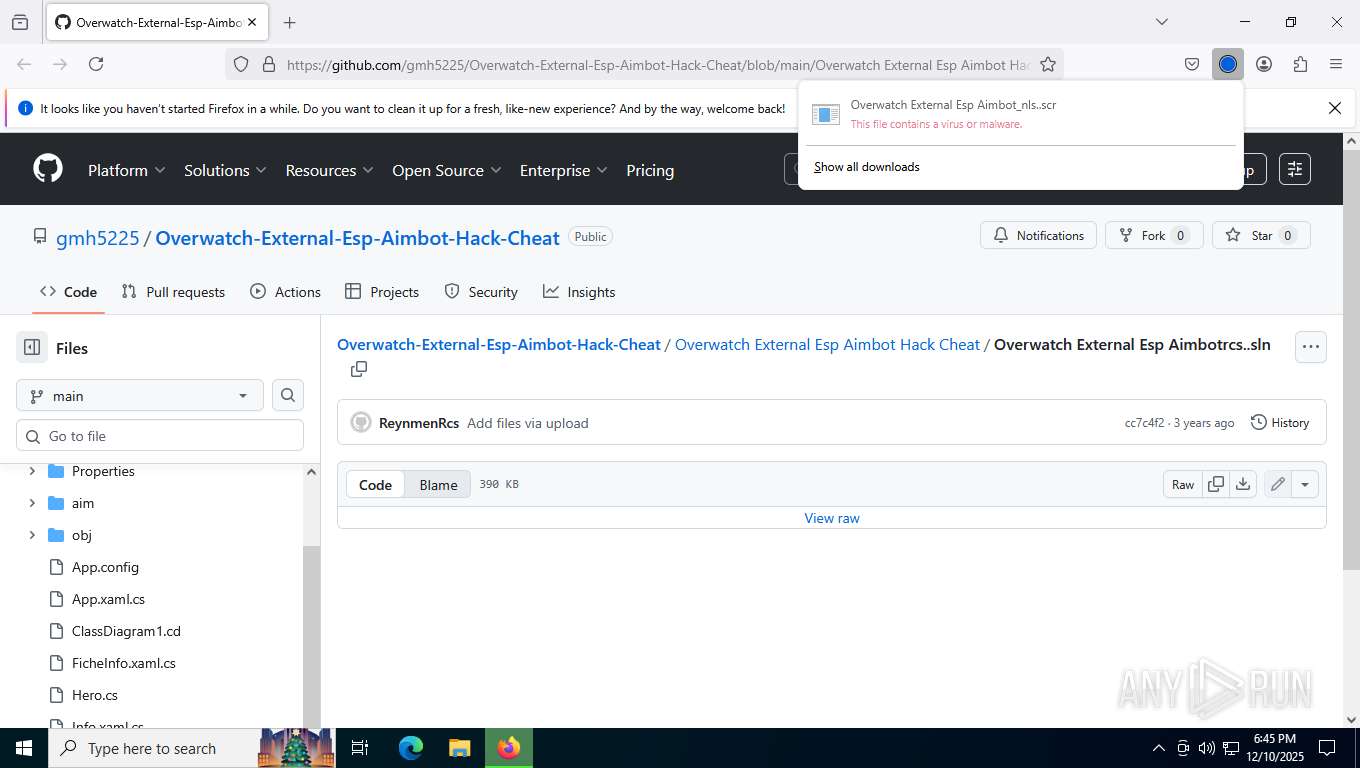
Task: Star this repository
Action: point(1261,235)
